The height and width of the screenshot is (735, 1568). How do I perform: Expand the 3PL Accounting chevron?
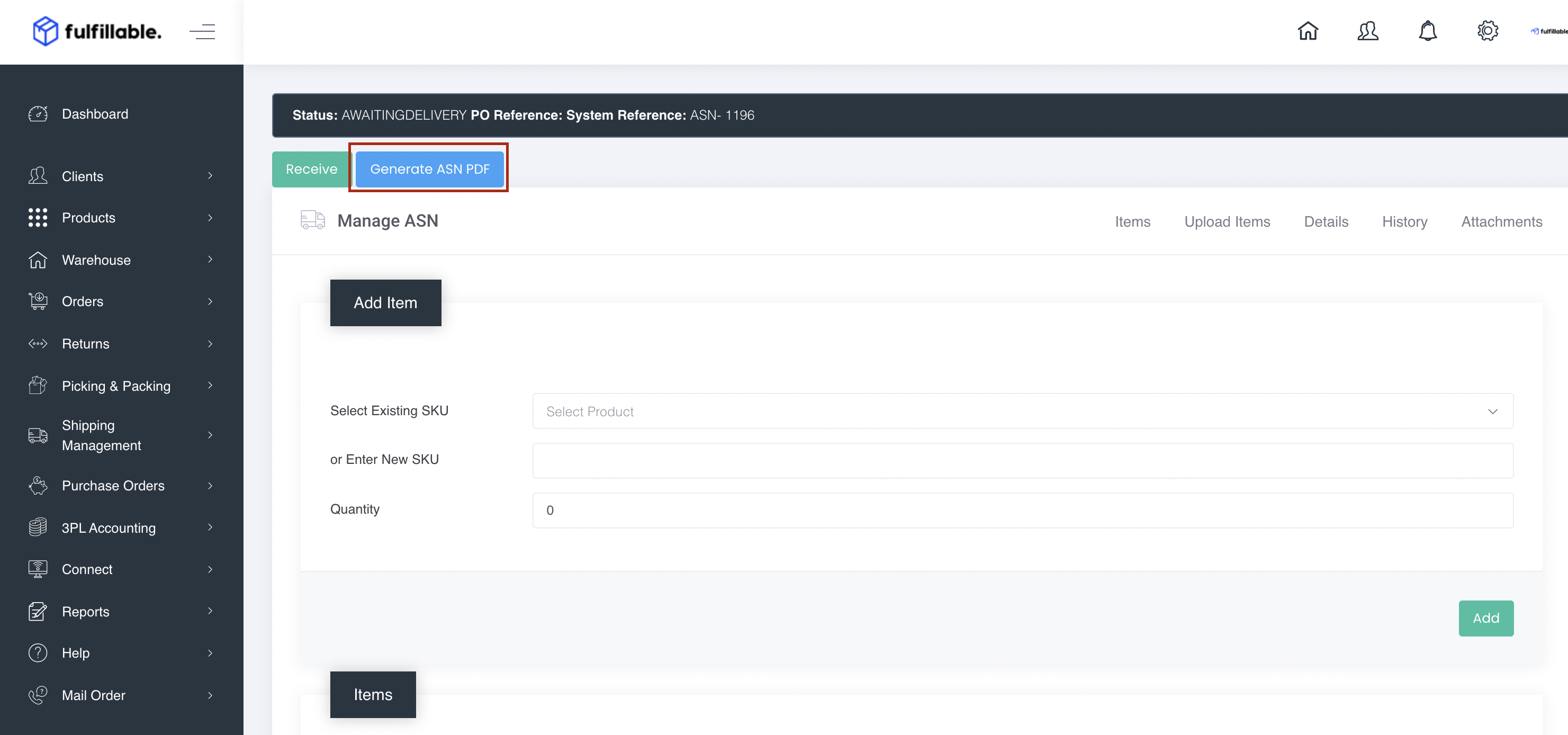pos(210,527)
